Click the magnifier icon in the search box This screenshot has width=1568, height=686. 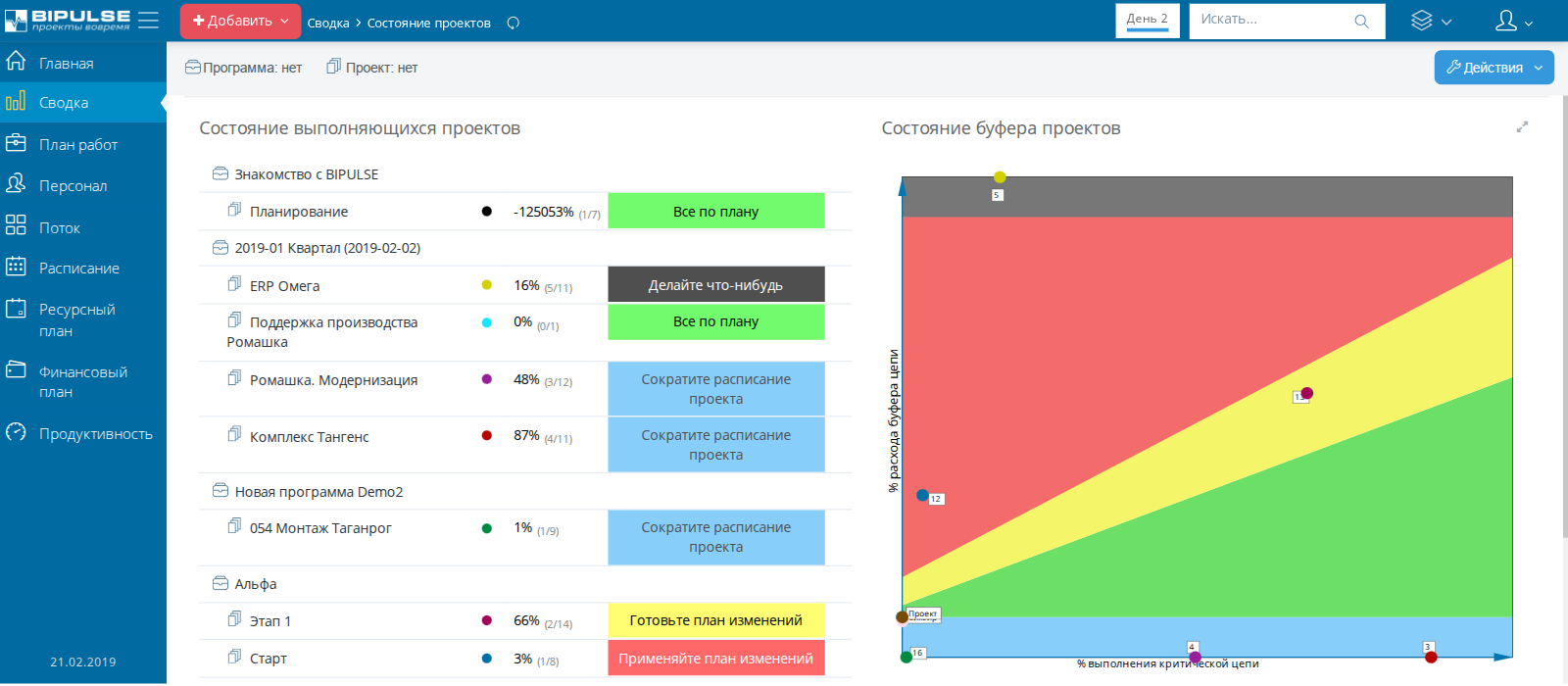(1361, 22)
